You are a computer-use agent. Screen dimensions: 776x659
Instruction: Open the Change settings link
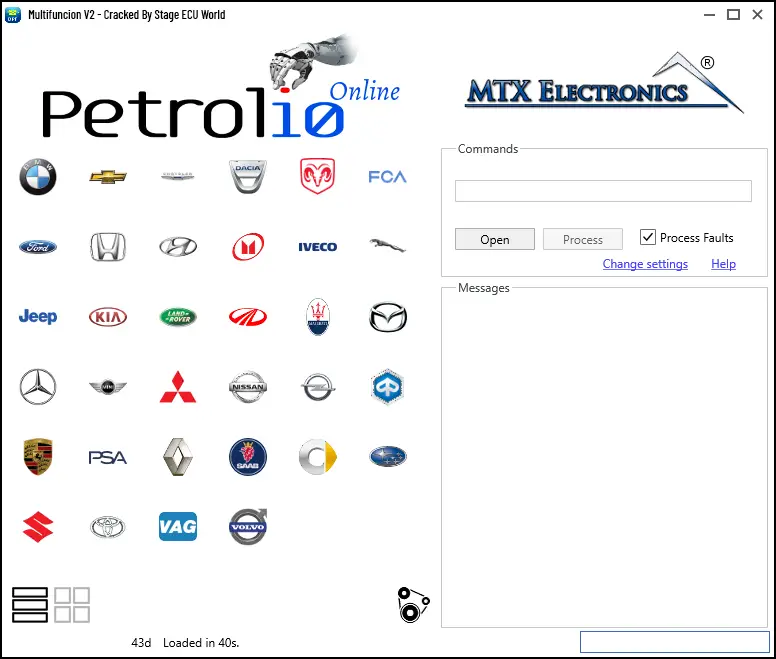pos(645,264)
